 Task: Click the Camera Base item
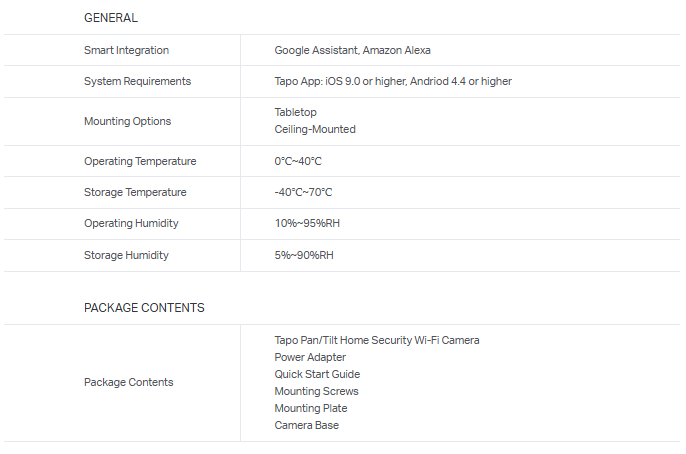(306, 425)
